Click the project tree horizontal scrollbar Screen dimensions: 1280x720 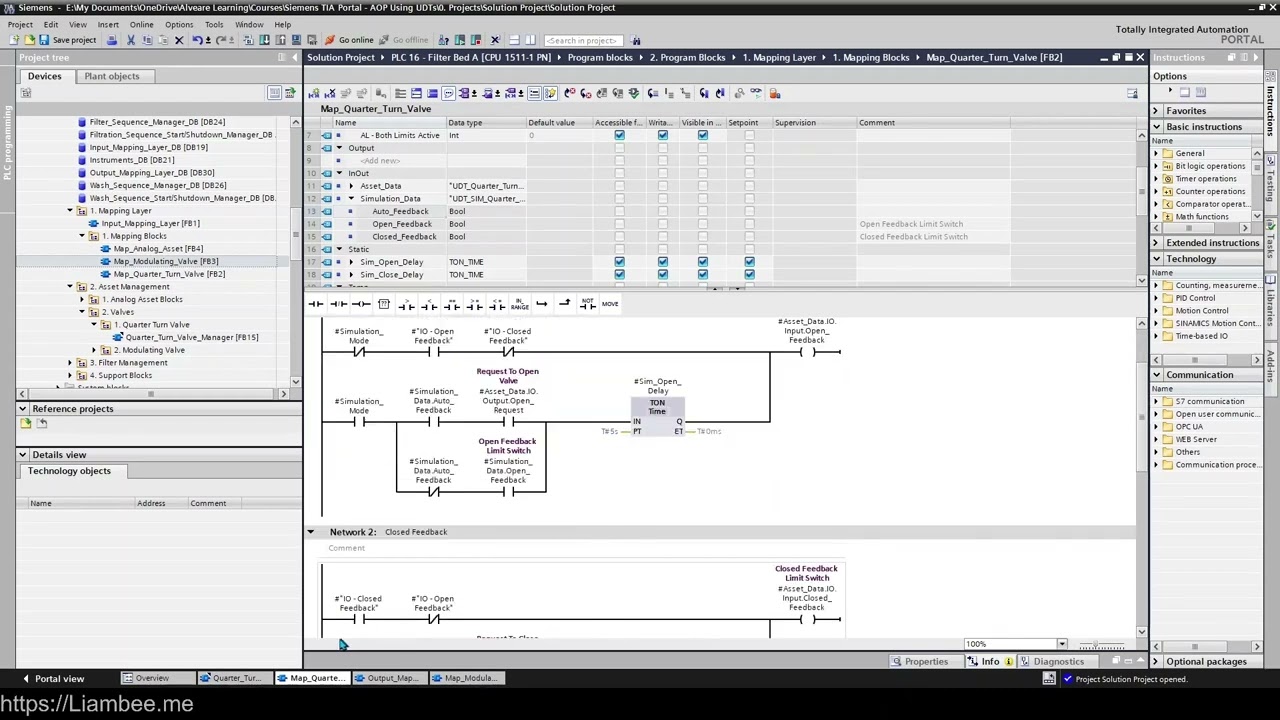(153, 394)
